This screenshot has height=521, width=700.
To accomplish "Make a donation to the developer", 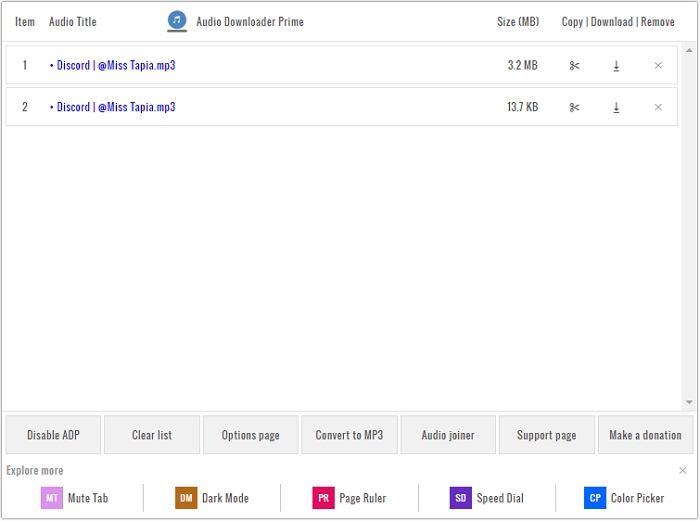I will tap(645, 436).
